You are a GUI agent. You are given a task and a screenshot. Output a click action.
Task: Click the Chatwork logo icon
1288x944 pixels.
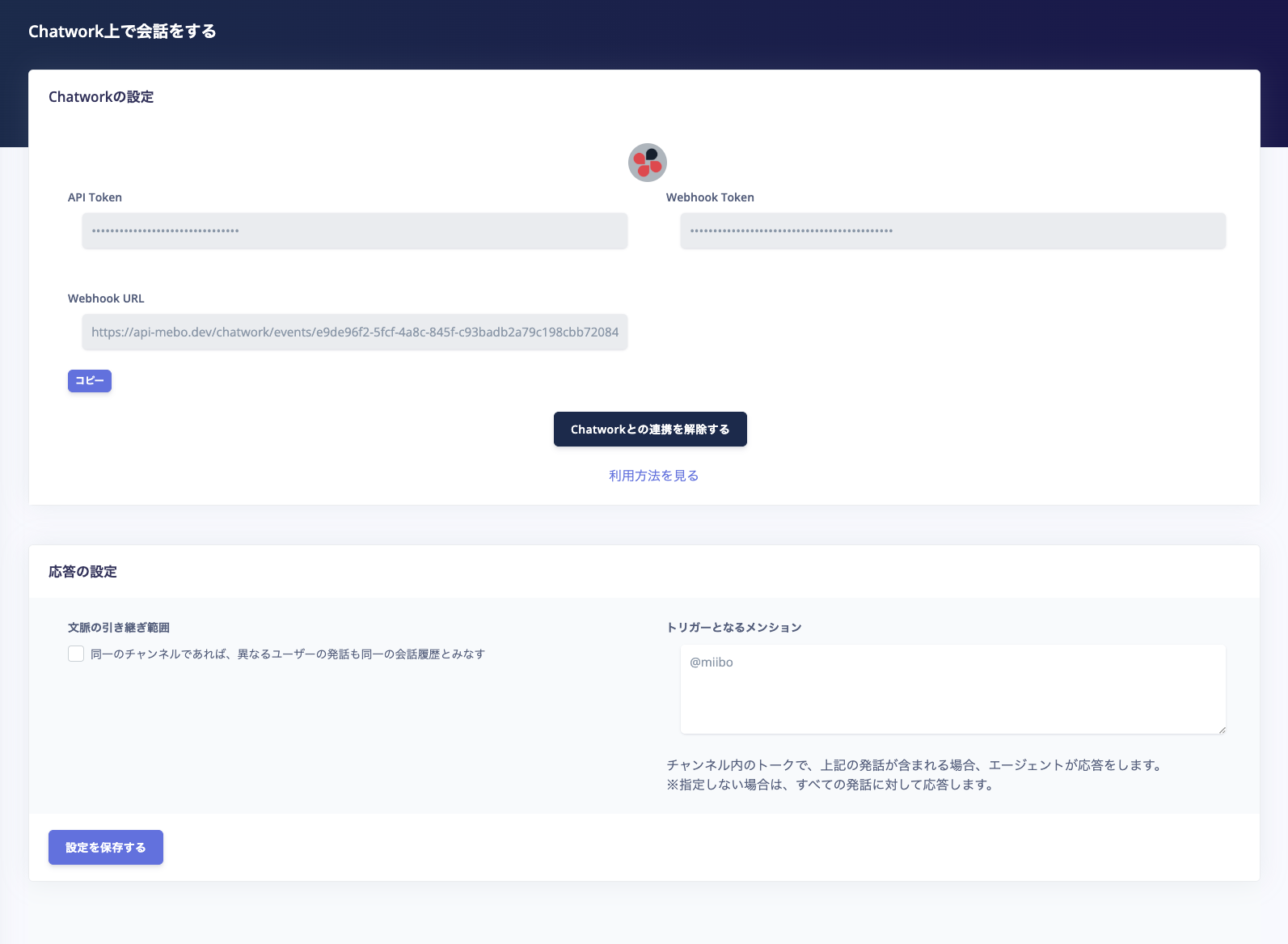pos(647,163)
